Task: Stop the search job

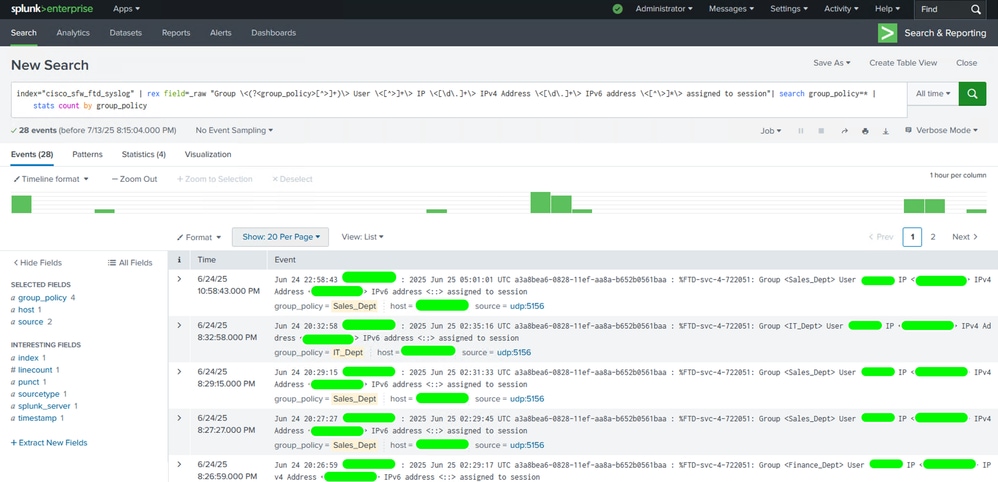Action: click(x=821, y=131)
